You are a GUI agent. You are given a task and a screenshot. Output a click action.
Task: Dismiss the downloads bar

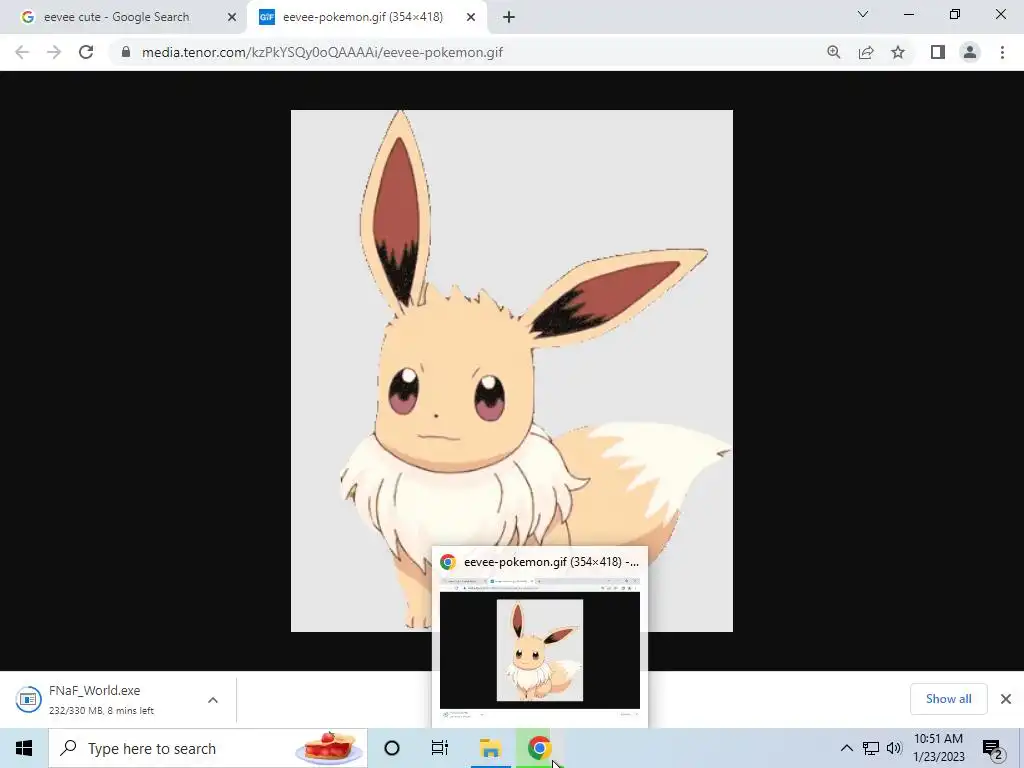(1006, 699)
